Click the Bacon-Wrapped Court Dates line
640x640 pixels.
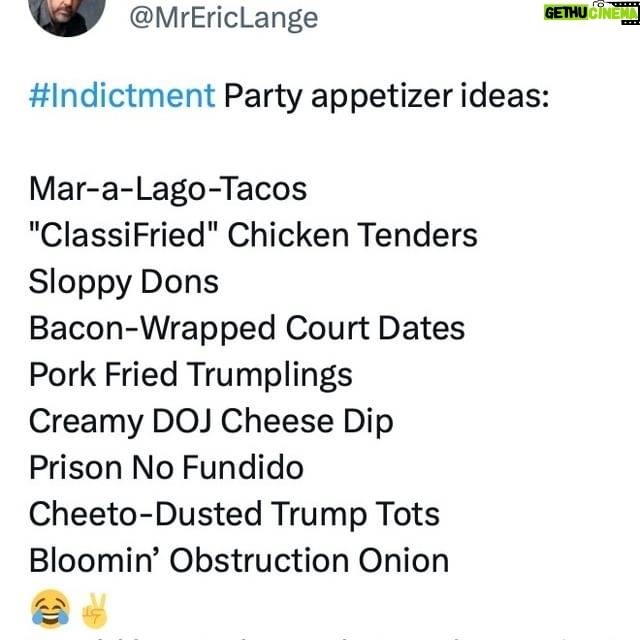tap(247, 329)
